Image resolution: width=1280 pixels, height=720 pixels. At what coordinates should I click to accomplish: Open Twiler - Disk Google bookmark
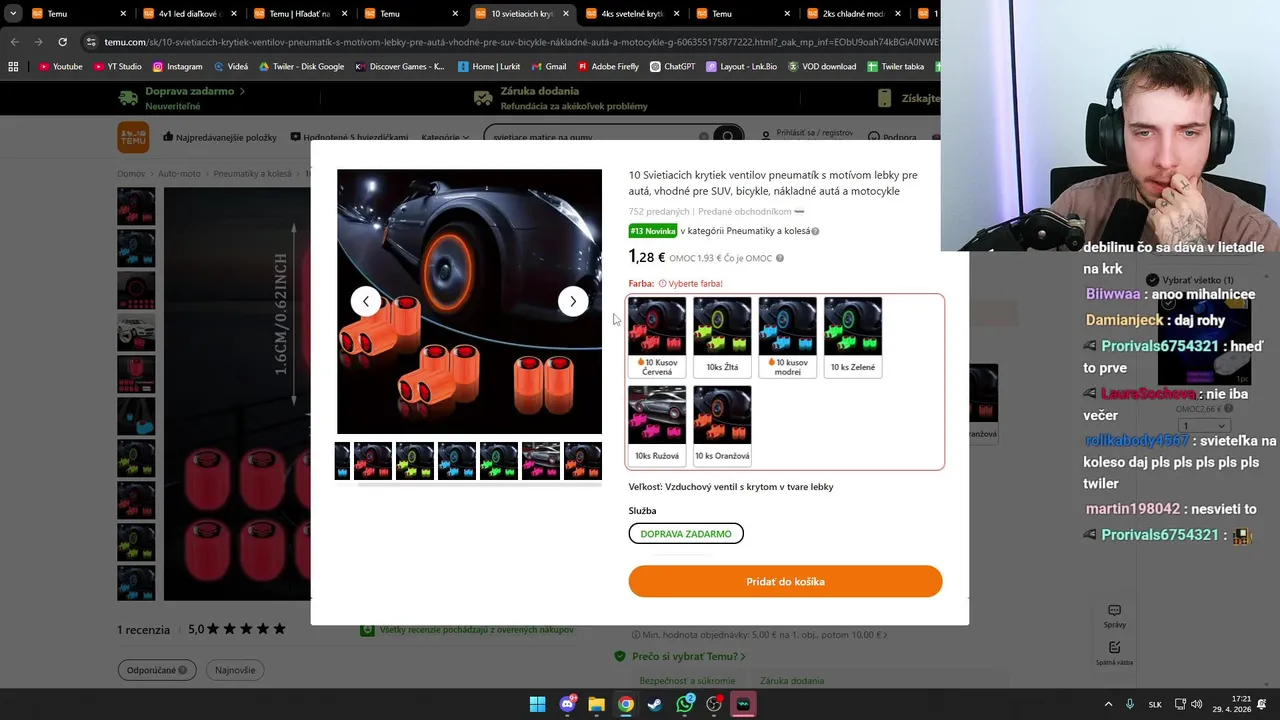[301, 66]
